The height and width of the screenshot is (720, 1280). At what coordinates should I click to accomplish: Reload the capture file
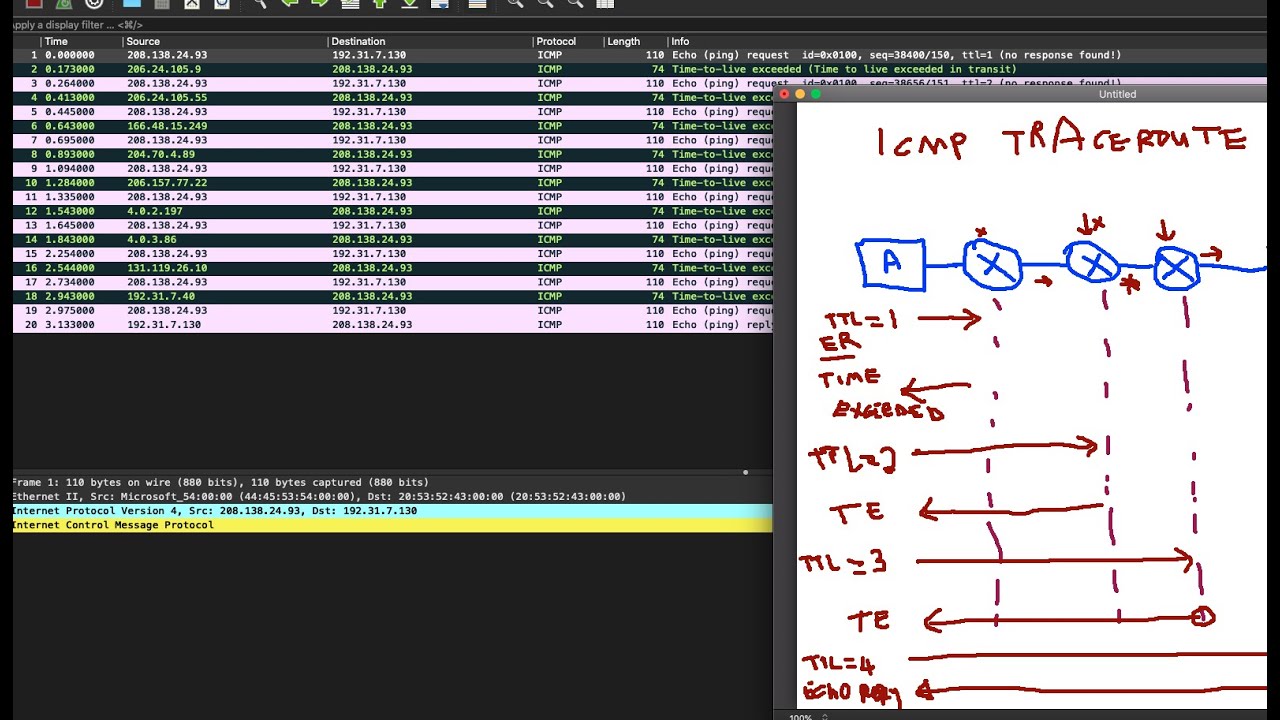[x=222, y=5]
